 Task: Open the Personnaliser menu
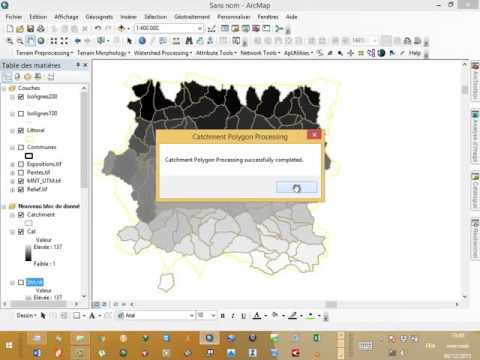pyautogui.click(x=234, y=17)
